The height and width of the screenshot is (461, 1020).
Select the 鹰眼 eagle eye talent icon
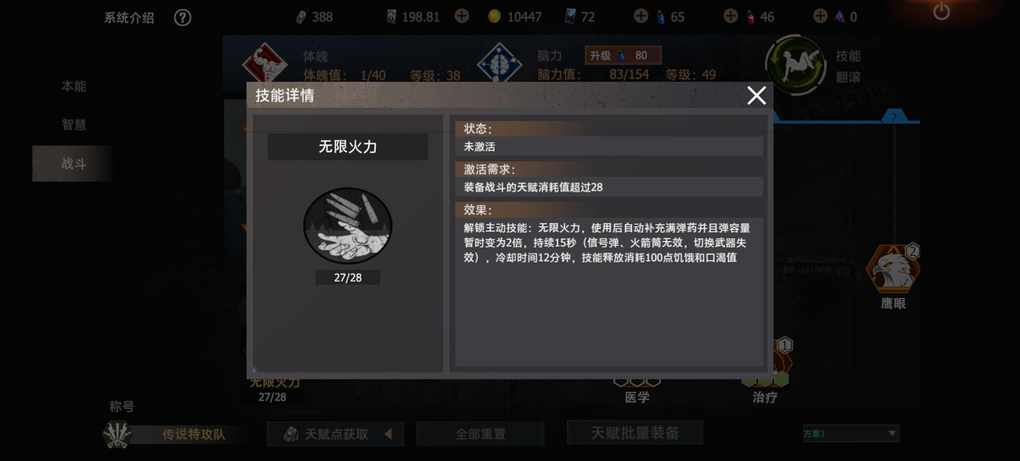point(892,269)
